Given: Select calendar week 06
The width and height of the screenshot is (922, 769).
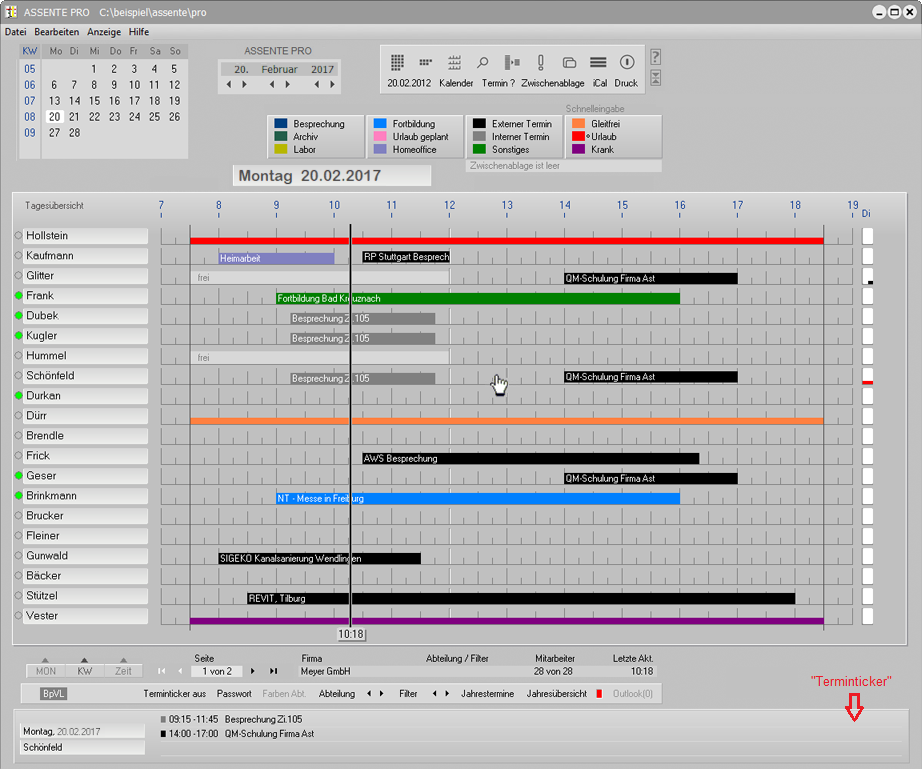Looking at the screenshot, I should pyautogui.click(x=29, y=85).
